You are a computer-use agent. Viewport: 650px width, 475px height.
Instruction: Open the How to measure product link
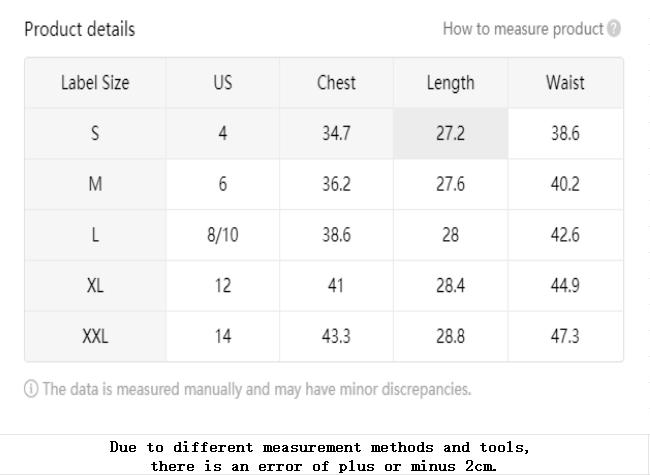click(523, 29)
